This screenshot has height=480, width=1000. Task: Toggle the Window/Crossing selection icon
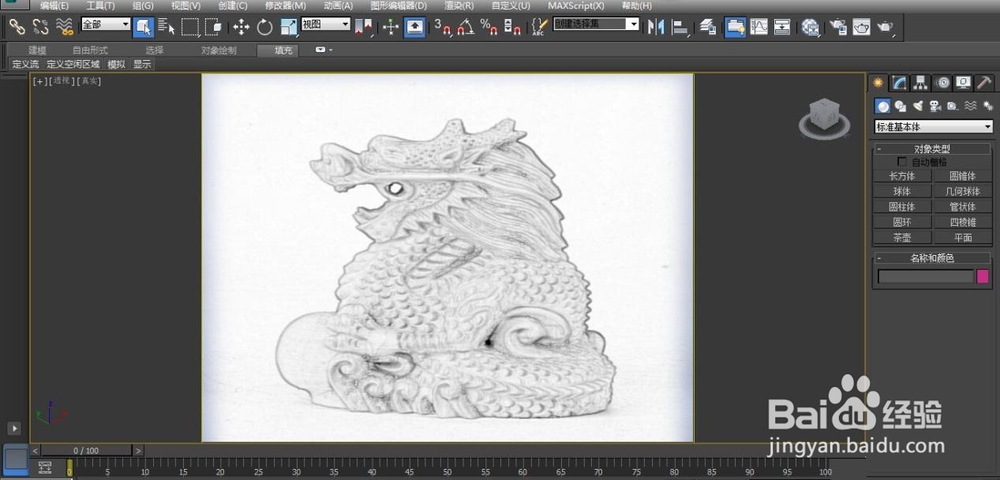pyautogui.click(x=214, y=27)
